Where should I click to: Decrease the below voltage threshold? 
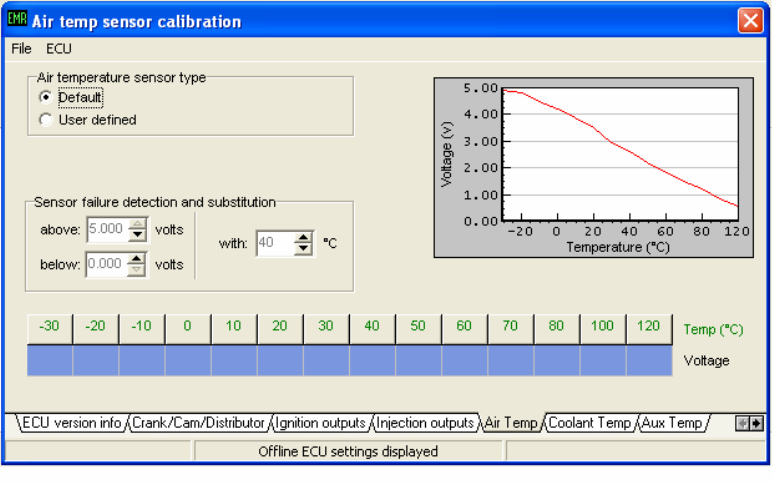click(x=136, y=270)
